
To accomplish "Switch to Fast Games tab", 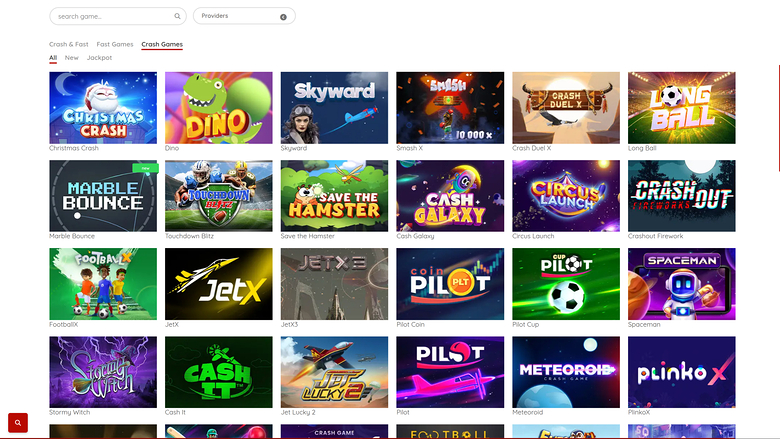I will point(115,44).
